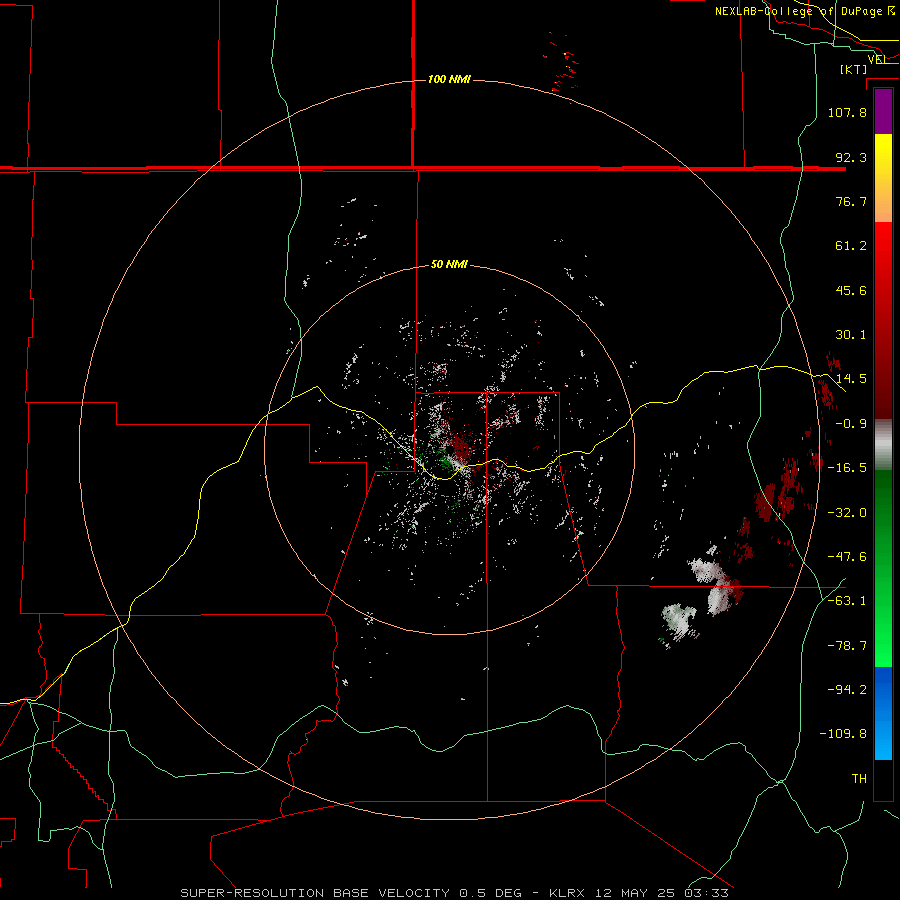
Task: Click the red segment of the color bar
Action: coord(883,320)
